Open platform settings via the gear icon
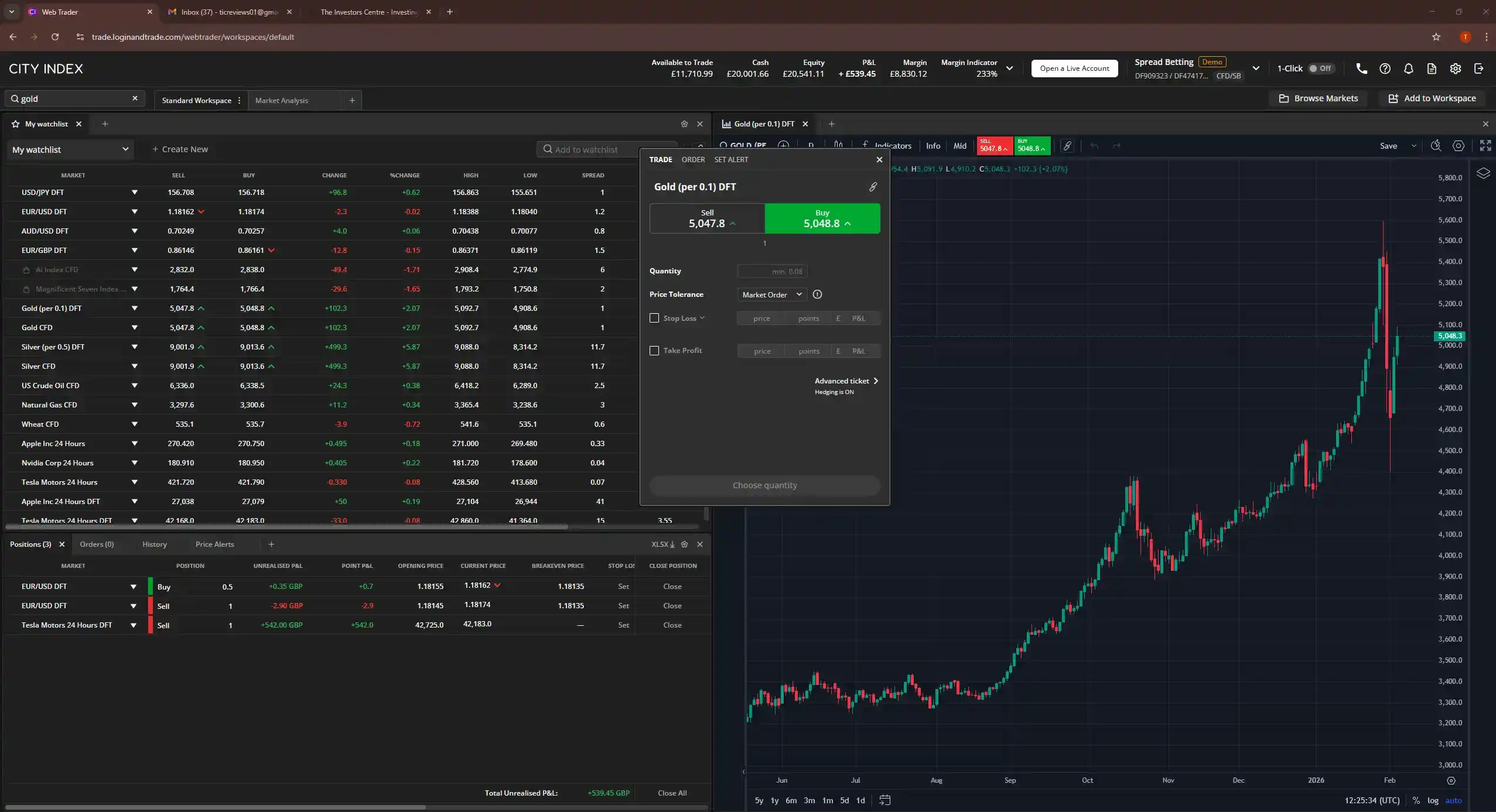This screenshot has width=1496, height=812. coord(1455,68)
